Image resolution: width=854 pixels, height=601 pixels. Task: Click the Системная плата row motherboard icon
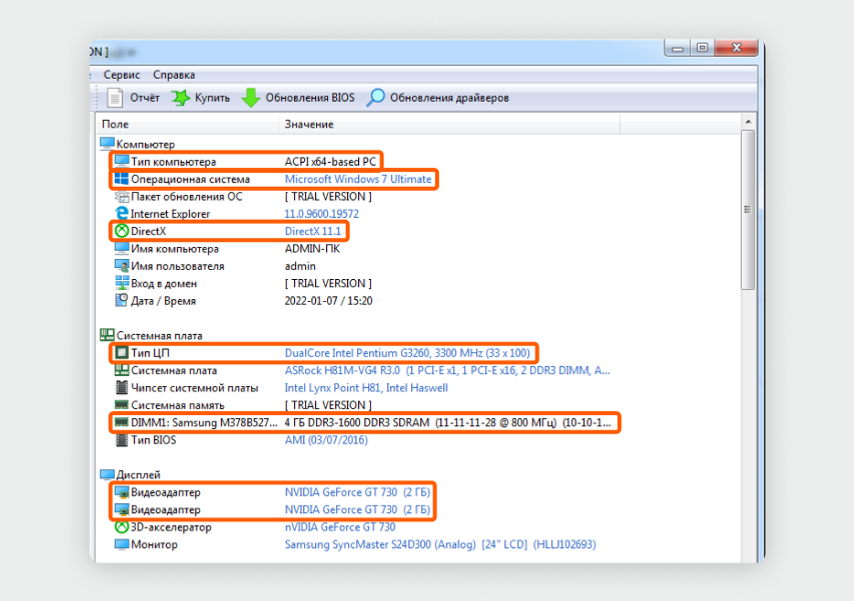coord(121,370)
